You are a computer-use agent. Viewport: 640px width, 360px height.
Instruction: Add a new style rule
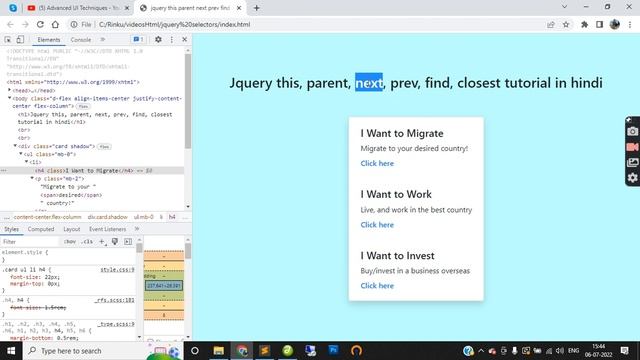(102, 242)
